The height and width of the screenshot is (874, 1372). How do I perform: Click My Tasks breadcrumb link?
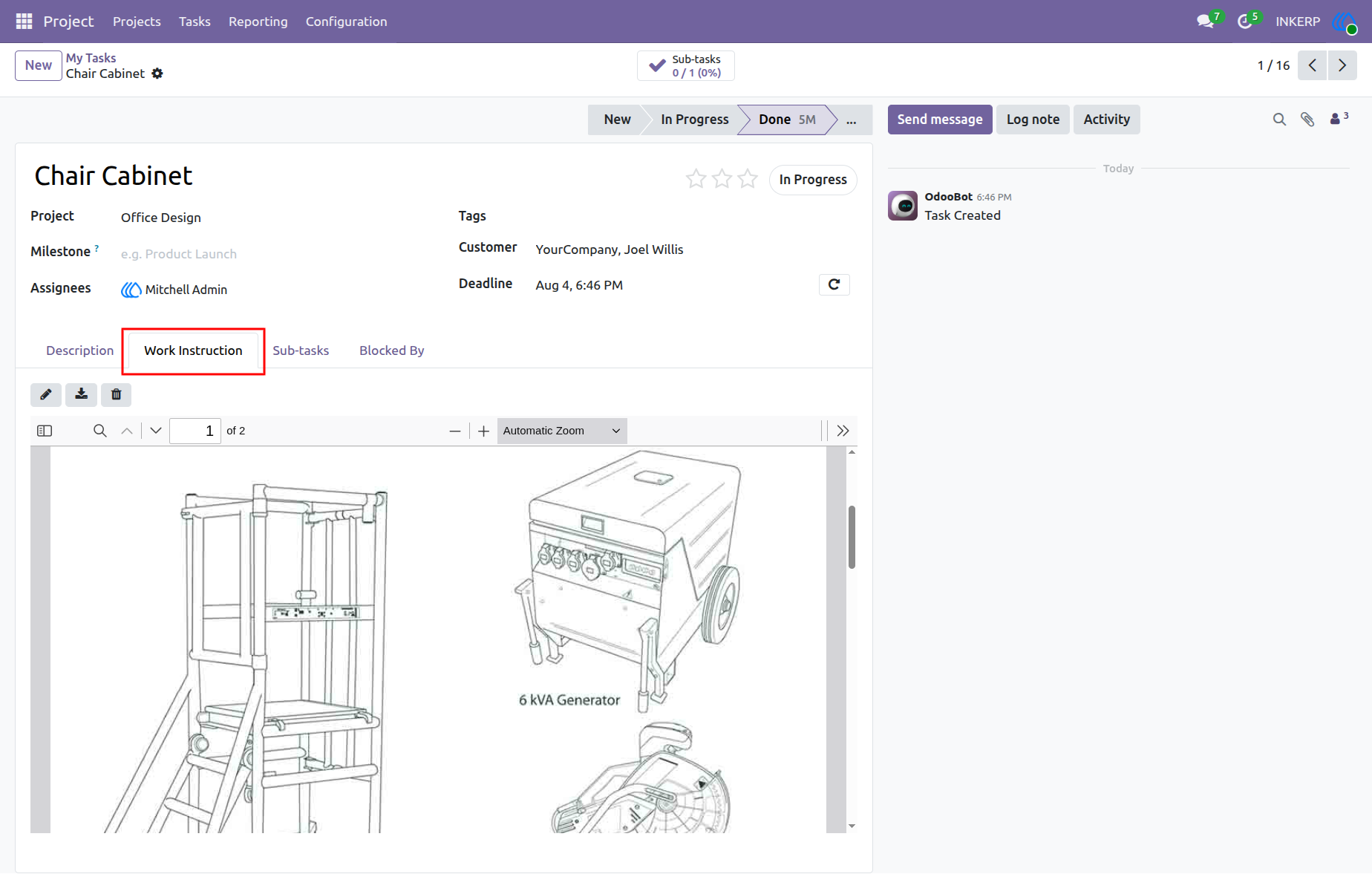point(91,58)
